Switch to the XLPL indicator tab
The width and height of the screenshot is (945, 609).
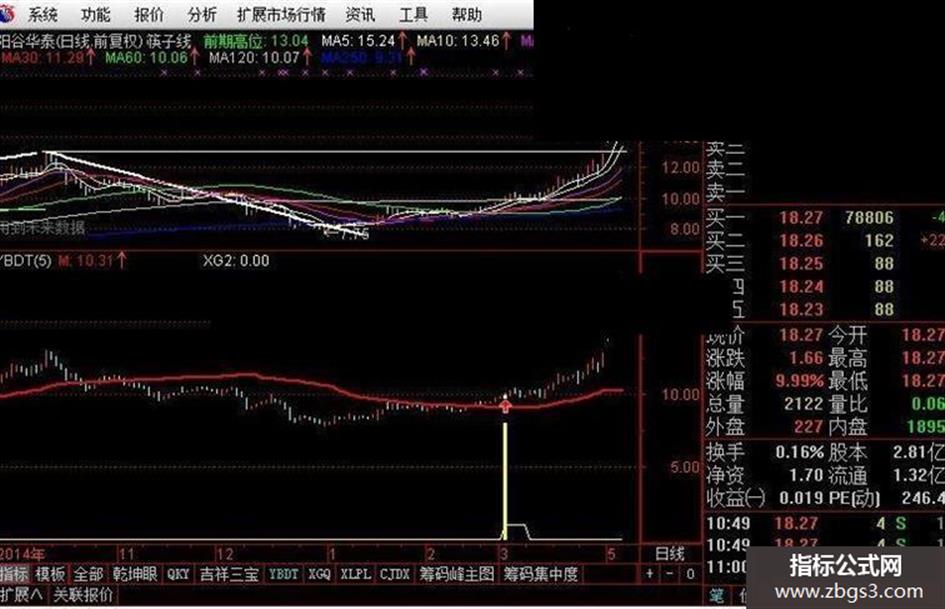pyautogui.click(x=356, y=573)
